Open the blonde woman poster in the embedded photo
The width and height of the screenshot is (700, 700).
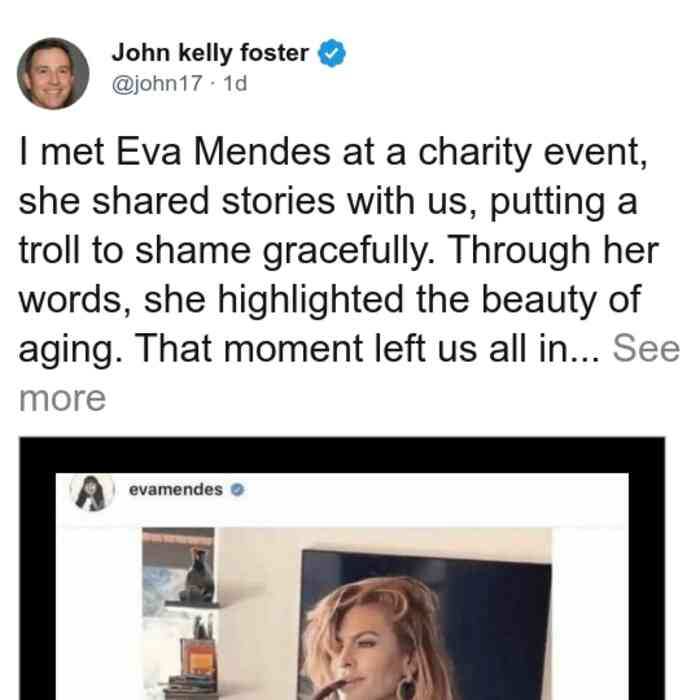coord(426,625)
